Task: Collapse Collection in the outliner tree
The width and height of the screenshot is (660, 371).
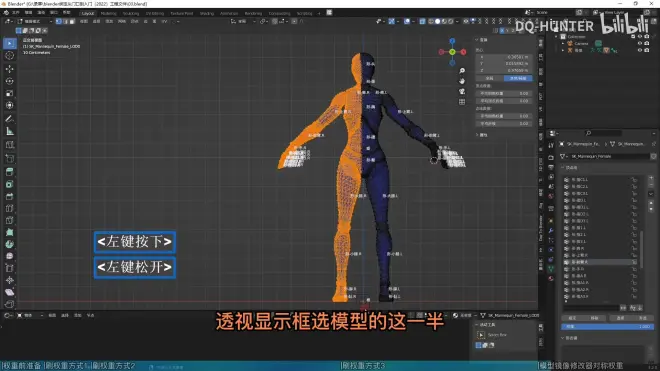Action: point(556,37)
